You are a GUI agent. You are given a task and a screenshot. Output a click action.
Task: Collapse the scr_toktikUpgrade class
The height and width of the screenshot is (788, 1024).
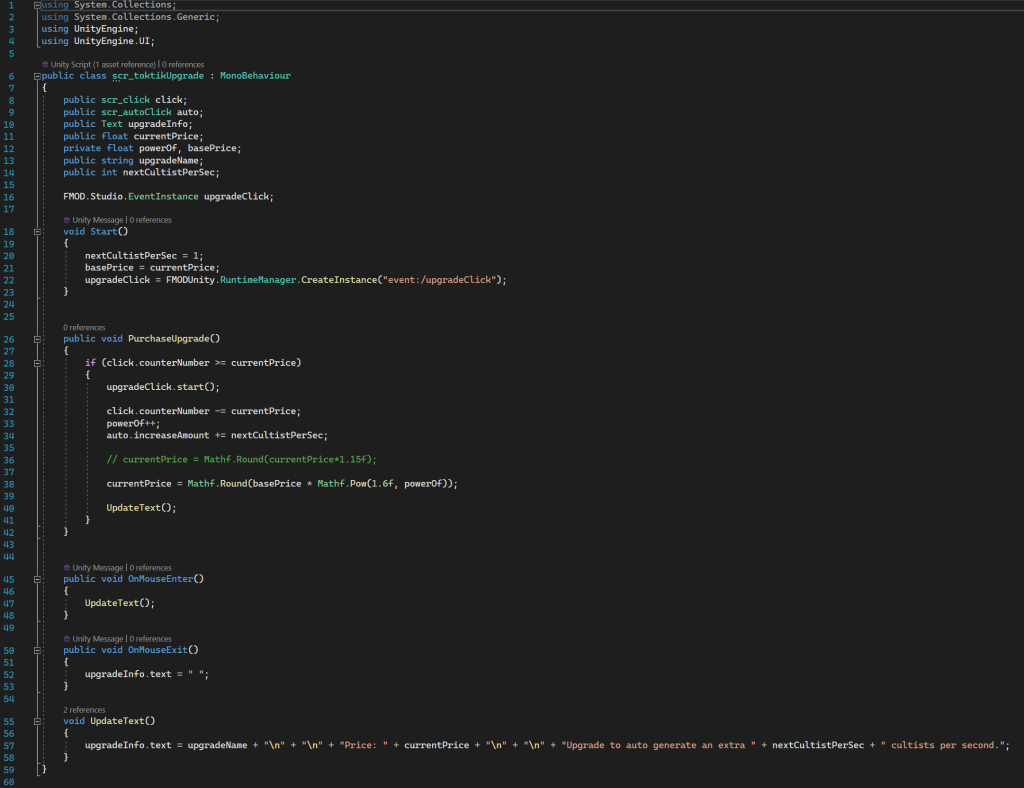tap(37, 76)
